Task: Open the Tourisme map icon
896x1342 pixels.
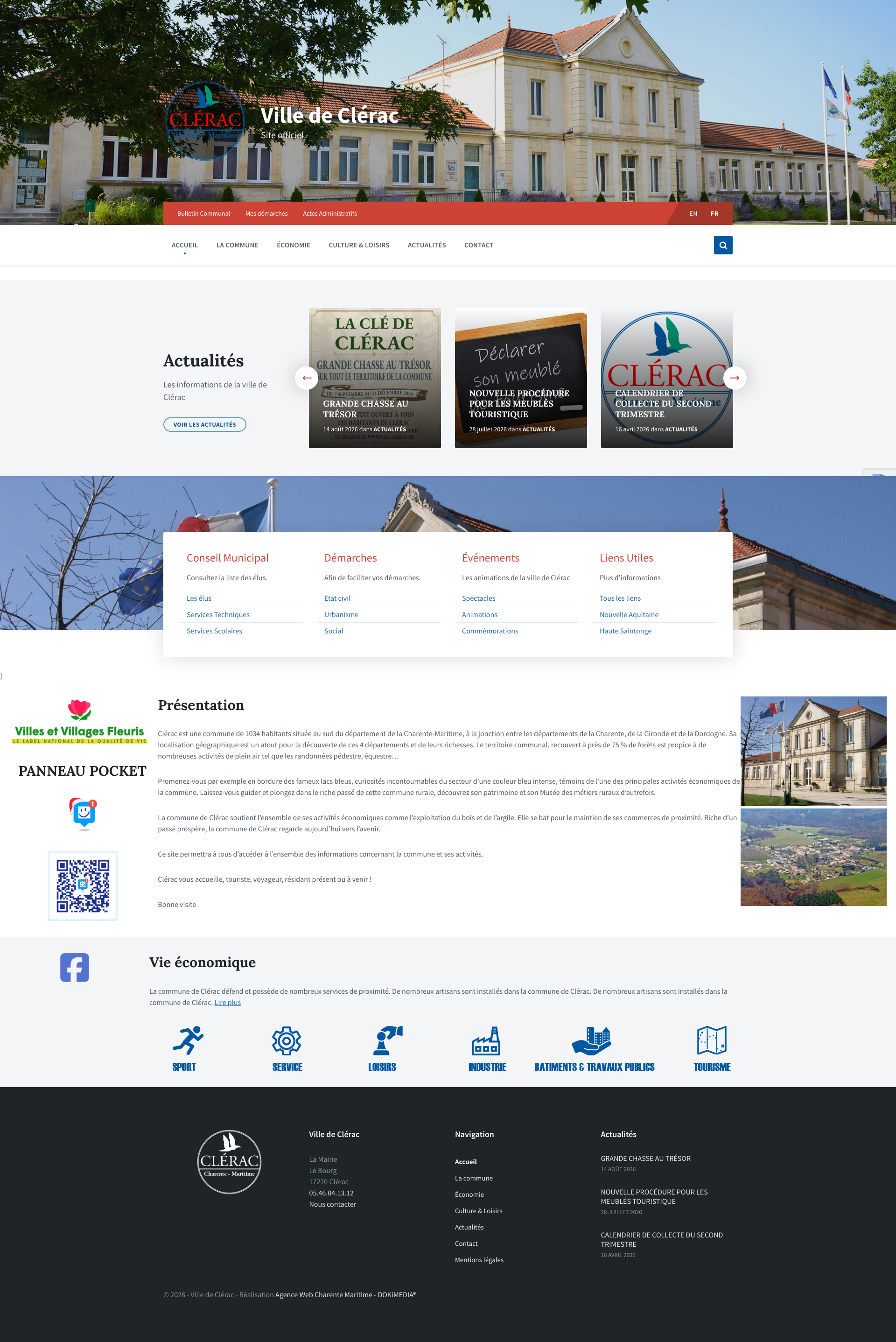Action: click(711, 1040)
